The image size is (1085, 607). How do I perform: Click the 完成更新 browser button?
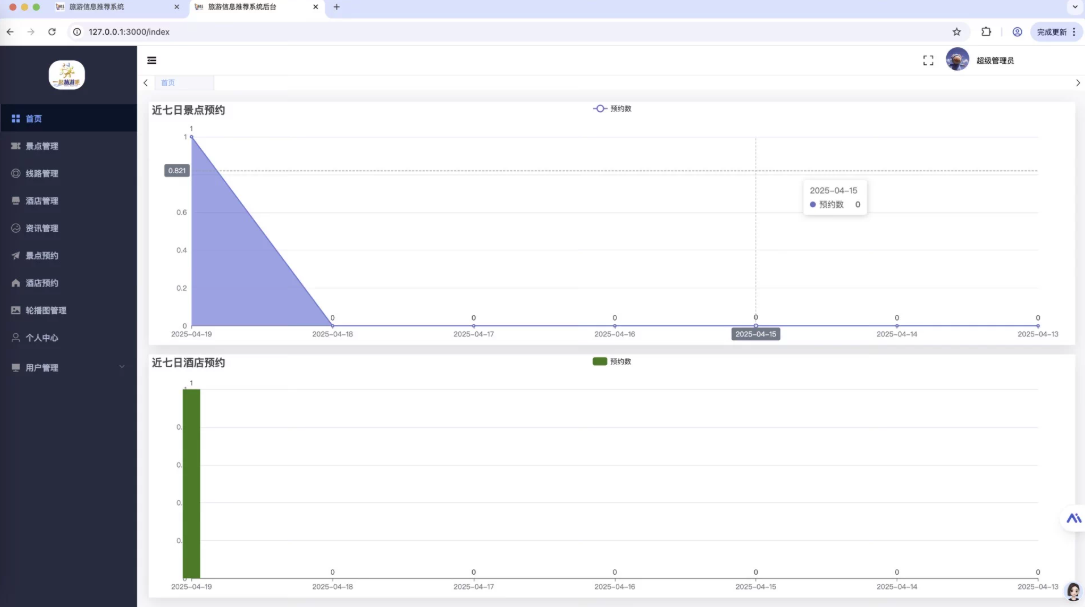1052,32
